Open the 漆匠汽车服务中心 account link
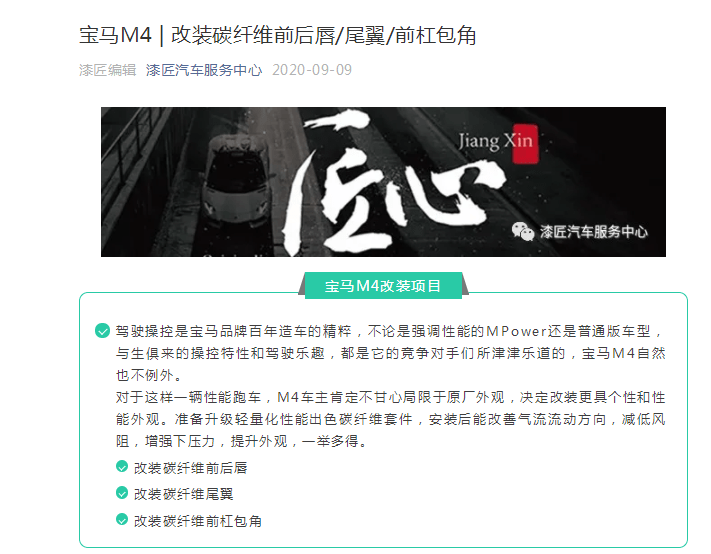The width and height of the screenshot is (711, 554). [204, 70]
